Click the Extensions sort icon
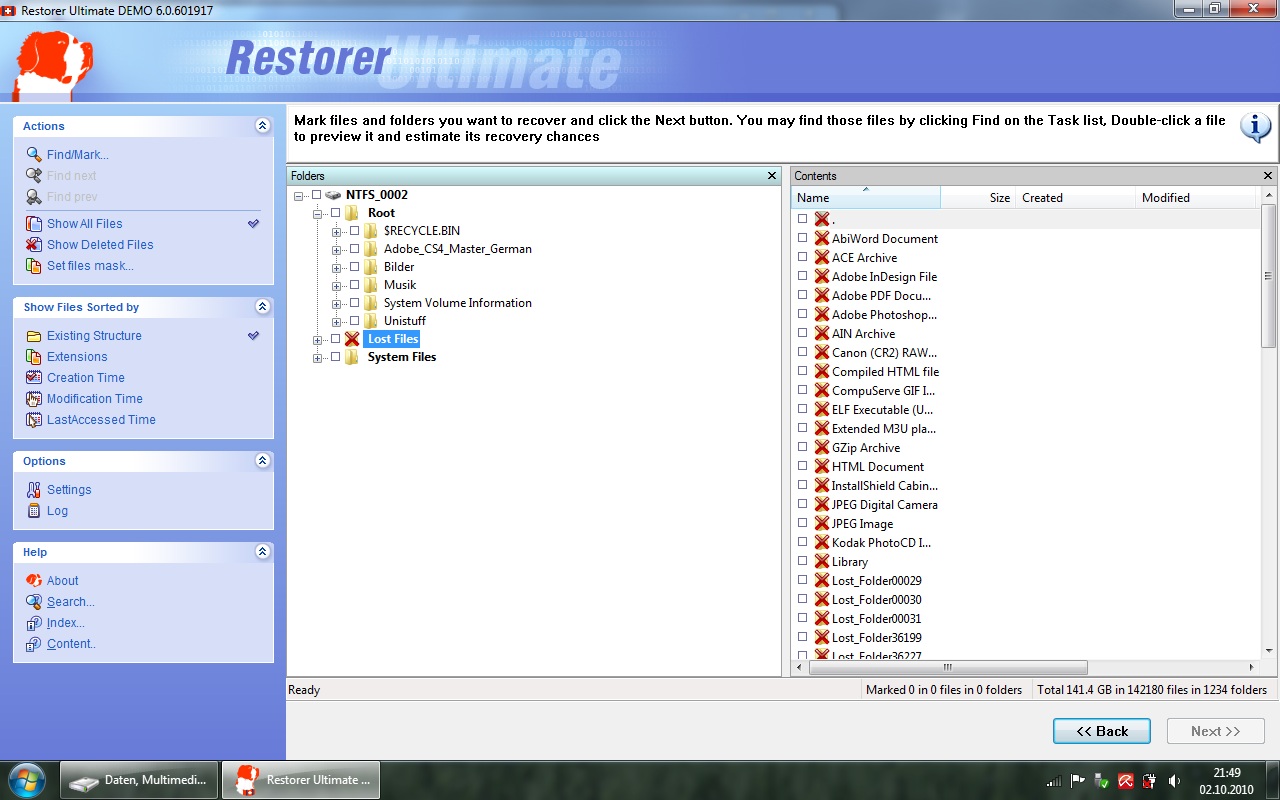 (x=34, y=357)
